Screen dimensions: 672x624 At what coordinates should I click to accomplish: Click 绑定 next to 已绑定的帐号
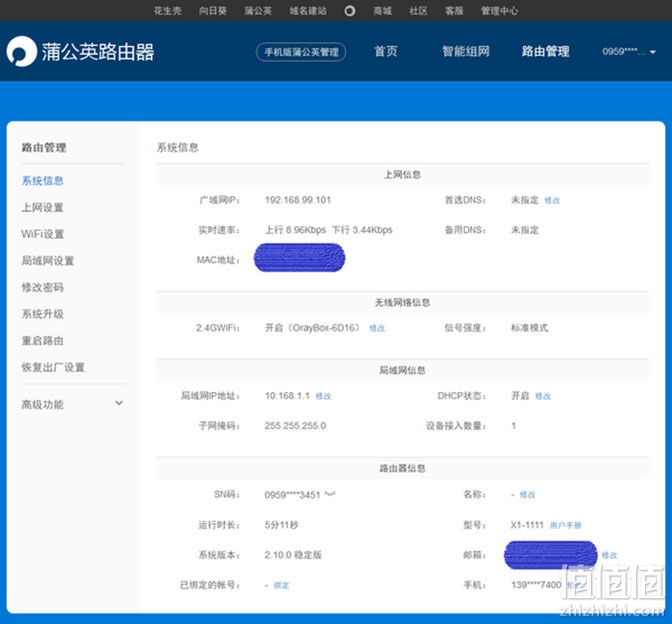pos(281,585)
